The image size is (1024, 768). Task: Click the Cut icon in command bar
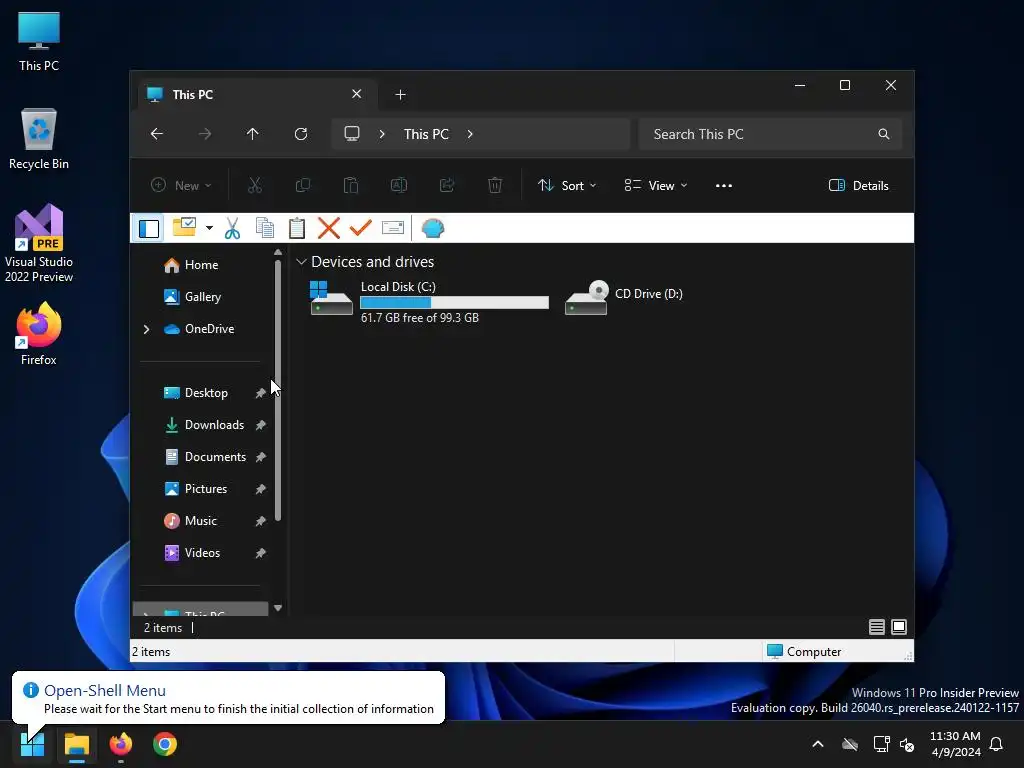pyautogui.click(x=255, y=185)
